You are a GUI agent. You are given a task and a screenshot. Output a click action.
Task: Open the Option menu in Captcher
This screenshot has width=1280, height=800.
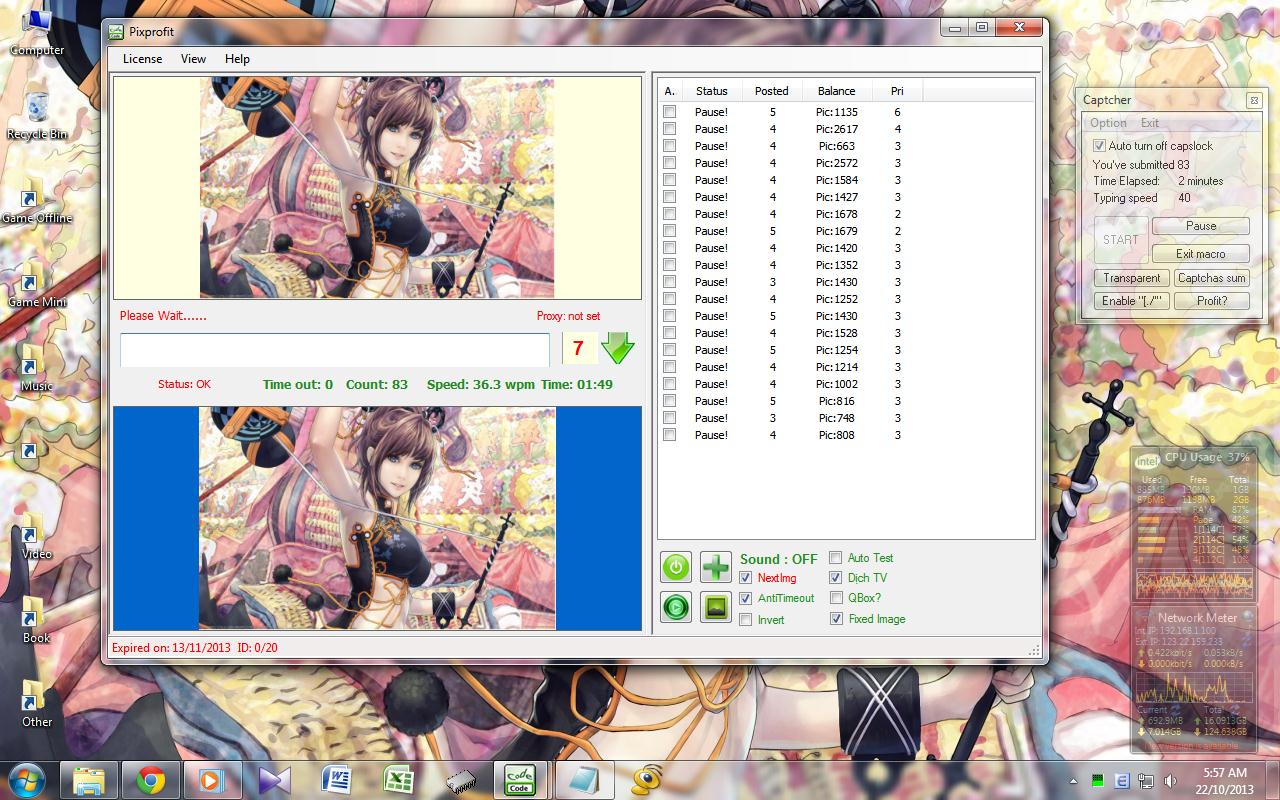tap(1108, 123)
